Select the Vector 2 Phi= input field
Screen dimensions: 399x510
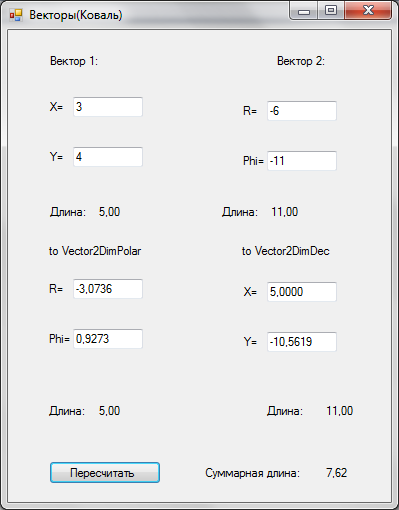[302, 161]
